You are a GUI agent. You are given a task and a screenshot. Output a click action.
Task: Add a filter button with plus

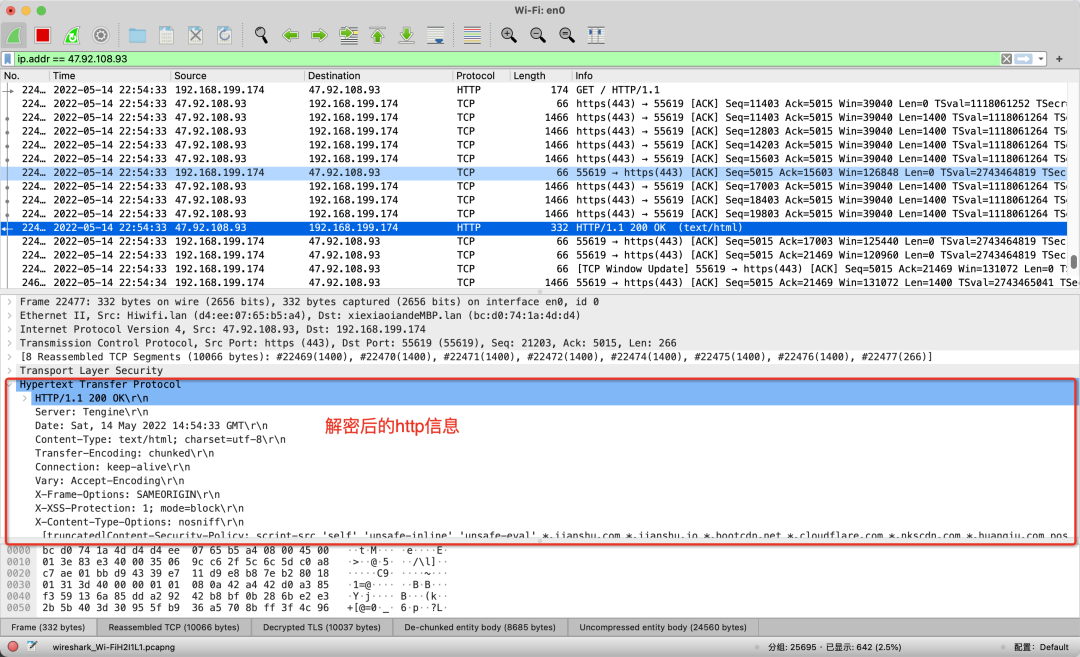(1059, 59)
